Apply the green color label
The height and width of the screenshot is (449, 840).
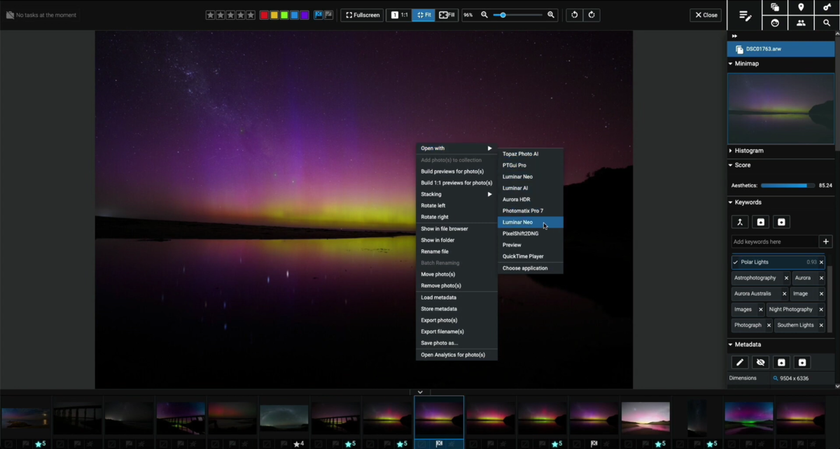284,15
